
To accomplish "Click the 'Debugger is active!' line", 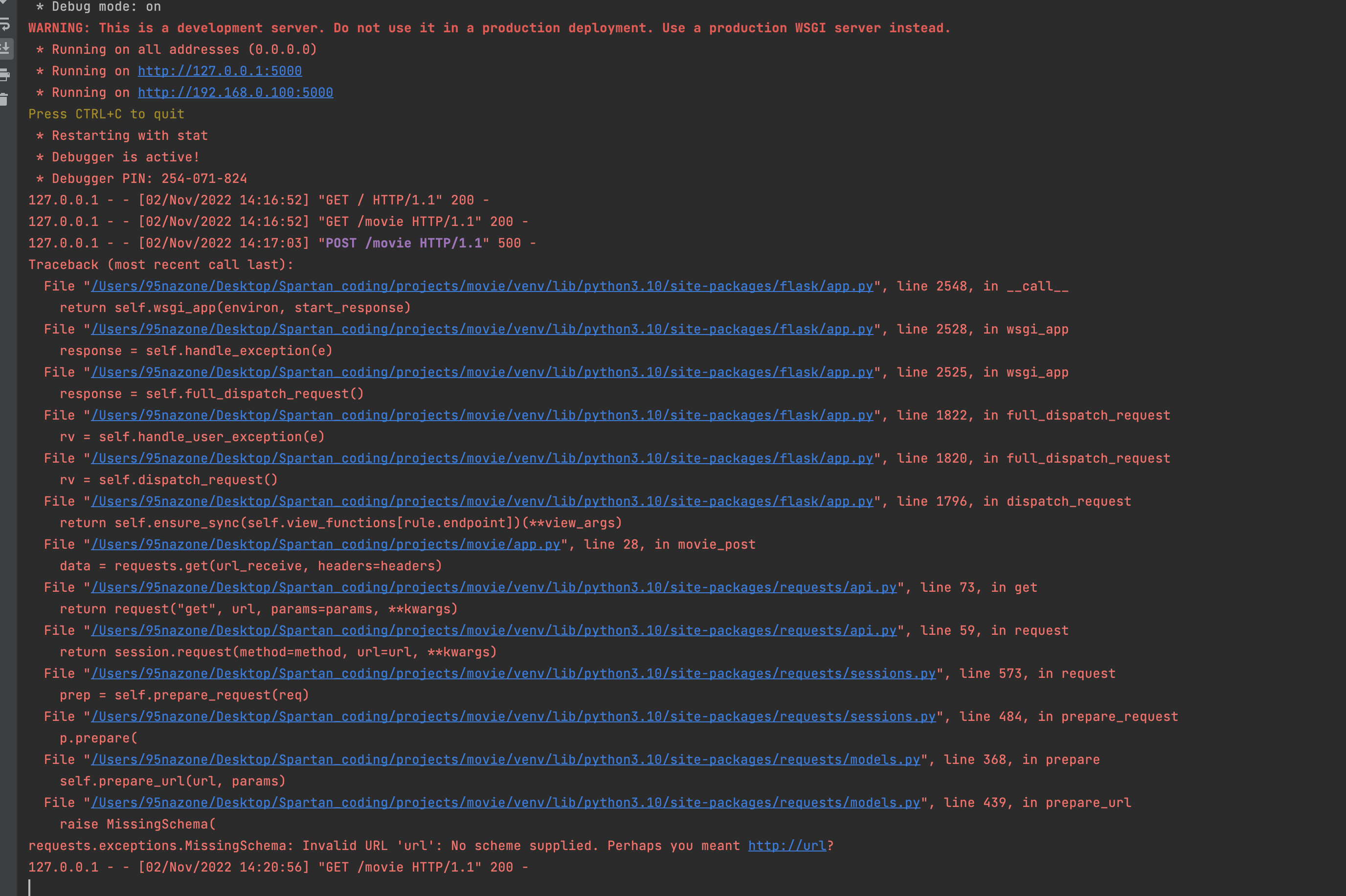I will pyautogui.click(x=118, y=157).
